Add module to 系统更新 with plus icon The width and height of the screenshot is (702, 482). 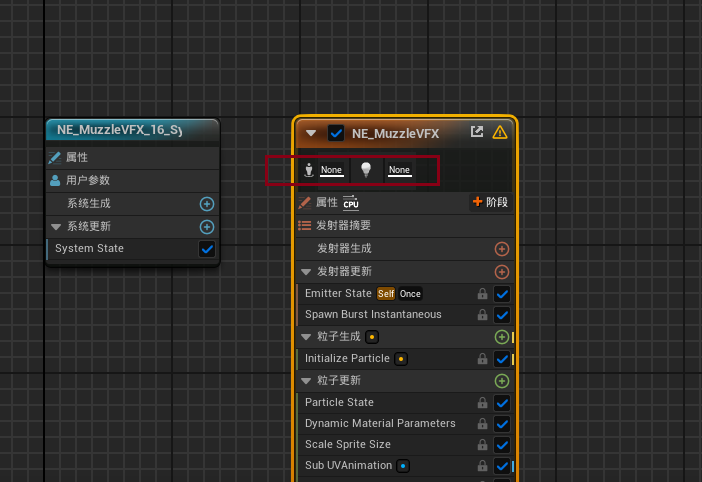[206, 227]
